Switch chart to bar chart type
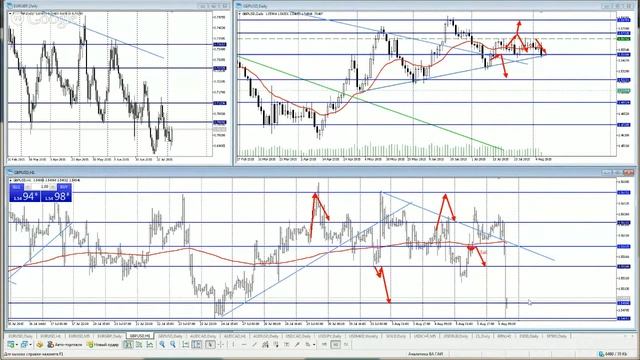640x360 pixels. click(x=128, y=345)
